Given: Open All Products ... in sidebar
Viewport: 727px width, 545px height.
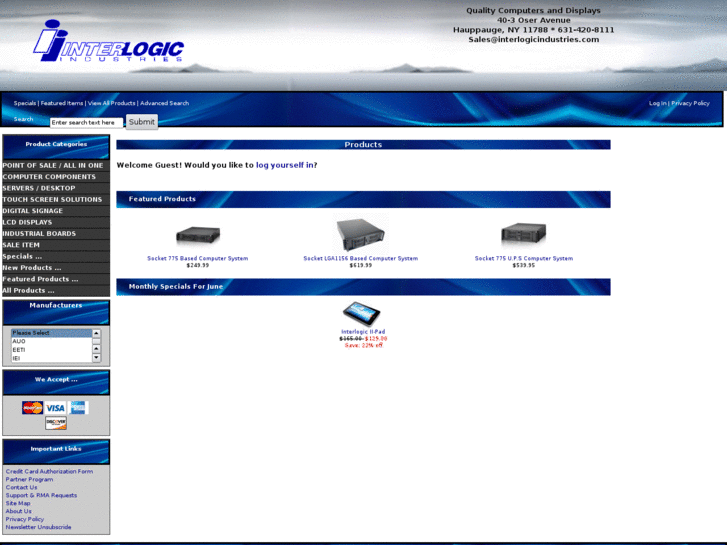Looking at the screenshot, I should [x=56, y=290].
